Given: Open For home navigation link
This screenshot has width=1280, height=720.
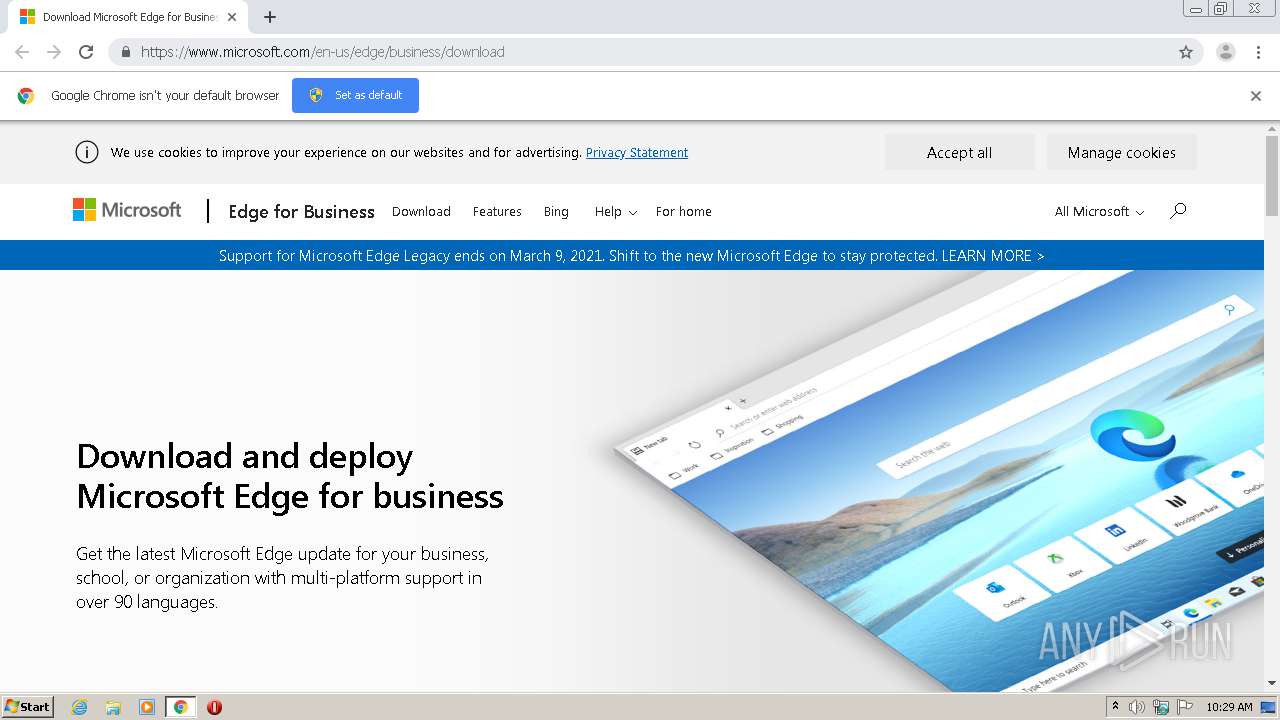Looking at the screenshot, I should [684, 211].
